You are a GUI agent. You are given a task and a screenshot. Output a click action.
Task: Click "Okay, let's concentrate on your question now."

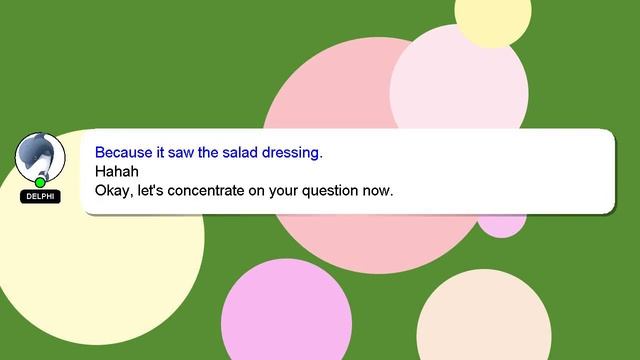pyautogui.click(x=244, y=191)
